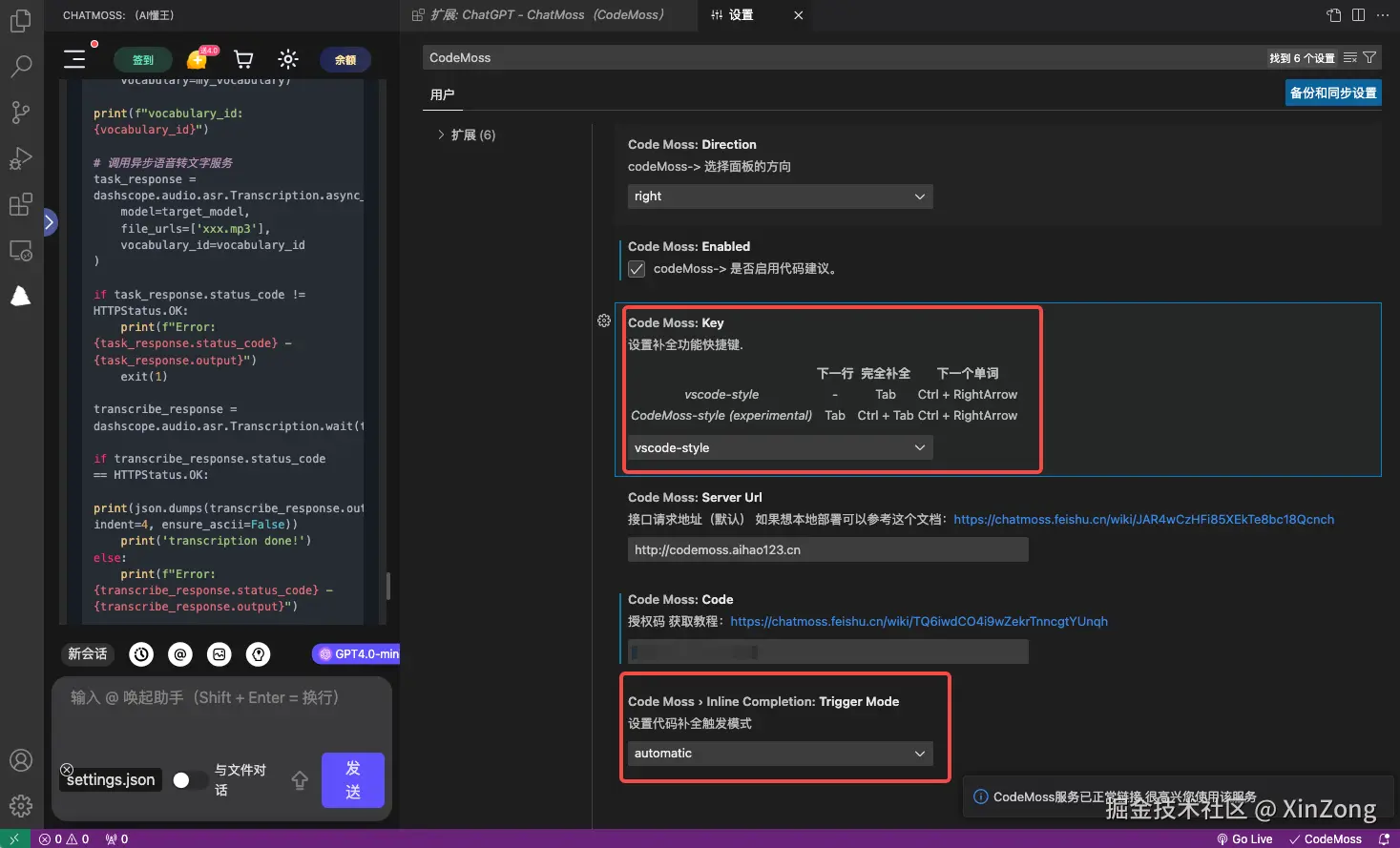Image resolution: width=1400 pixels, height=848 pixels.
Task: Open Trigger Mode dropdown showing automatic
Action: [x=780, y=754]
